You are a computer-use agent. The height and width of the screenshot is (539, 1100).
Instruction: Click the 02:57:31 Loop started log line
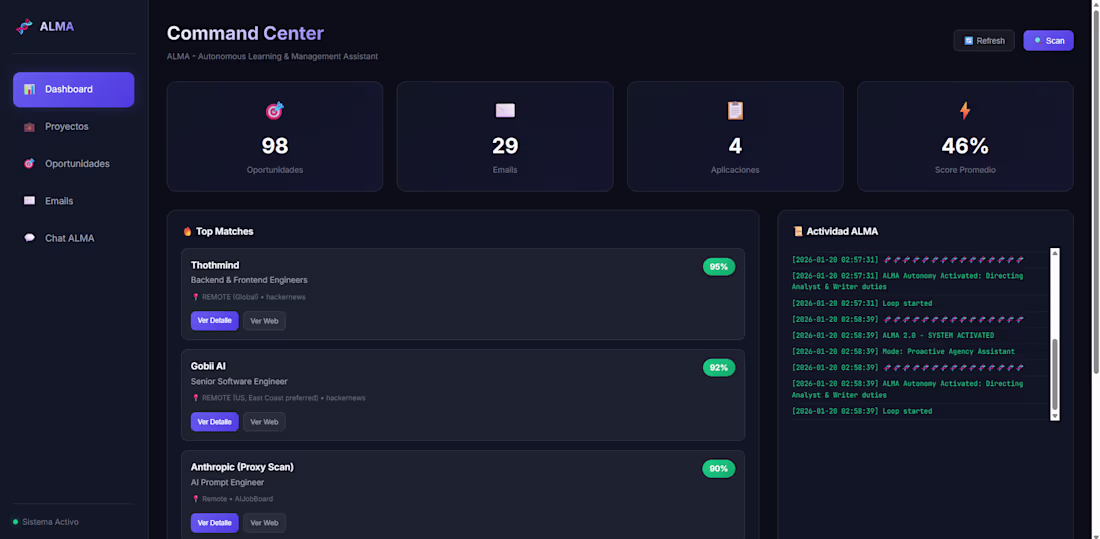point(862,303)
